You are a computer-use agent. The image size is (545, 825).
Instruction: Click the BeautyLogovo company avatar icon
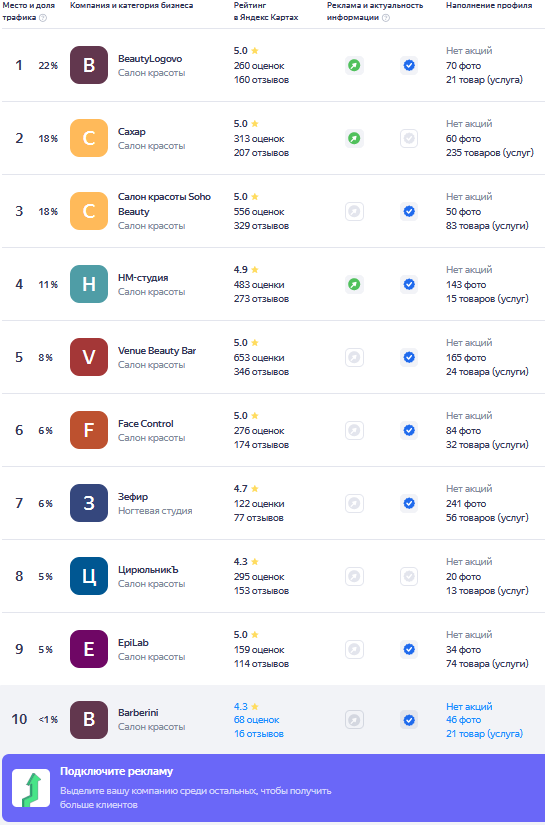point(89,65)
